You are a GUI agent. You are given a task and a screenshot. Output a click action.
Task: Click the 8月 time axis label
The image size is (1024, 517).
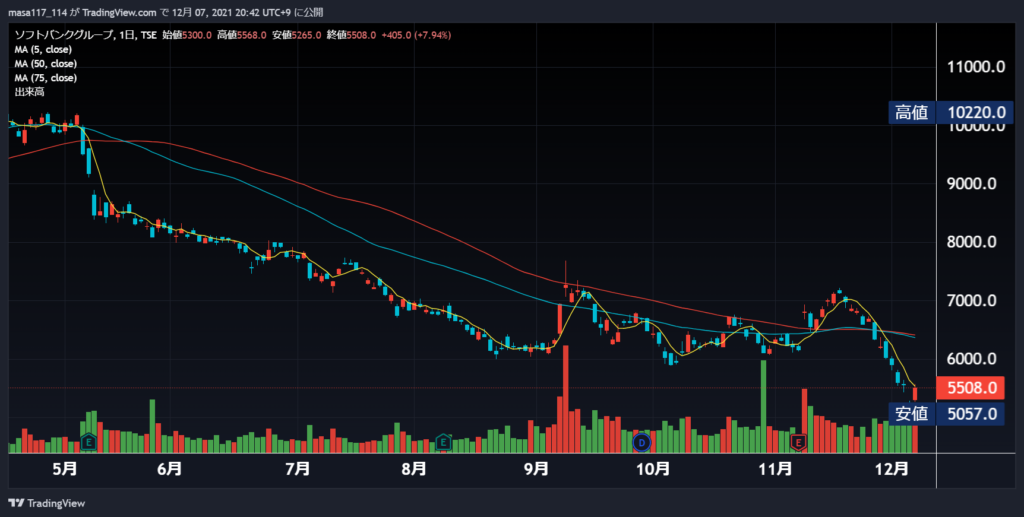(x=413, y=469)
